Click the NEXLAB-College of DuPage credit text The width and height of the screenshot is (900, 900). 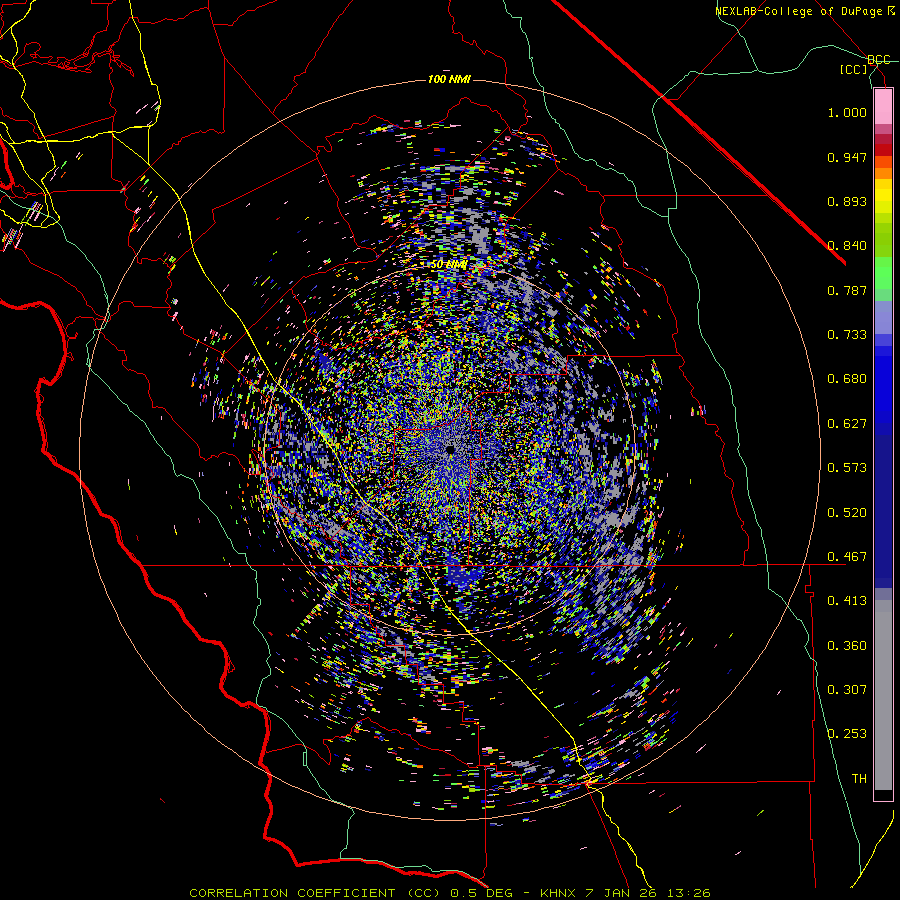point(804,11)
